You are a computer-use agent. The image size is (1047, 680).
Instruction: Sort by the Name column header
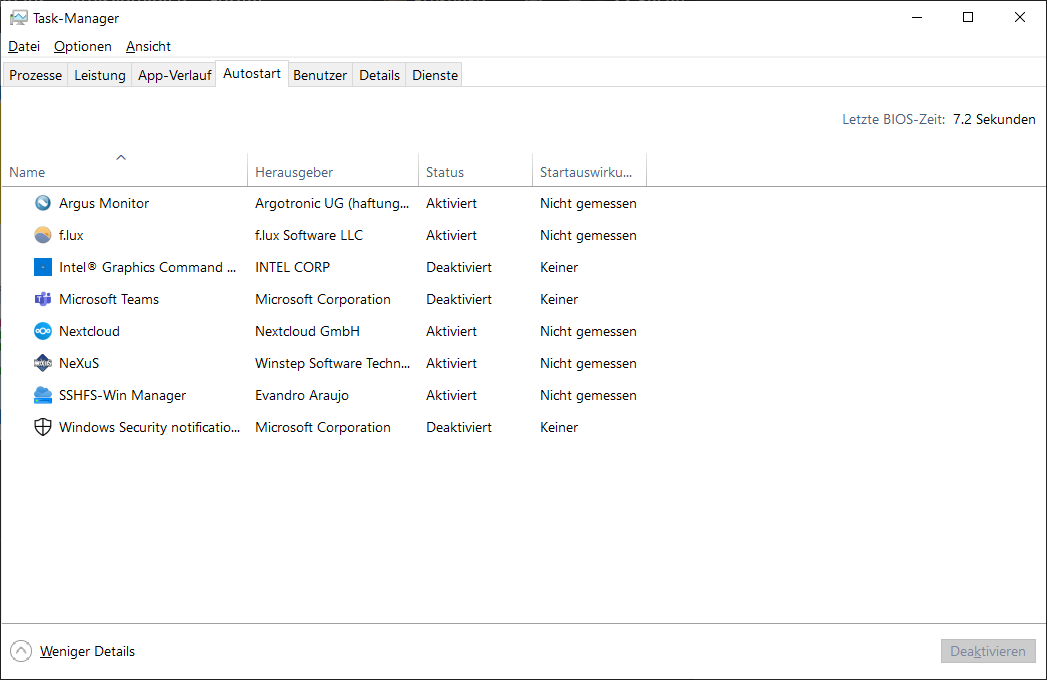(x=124, y=170)
